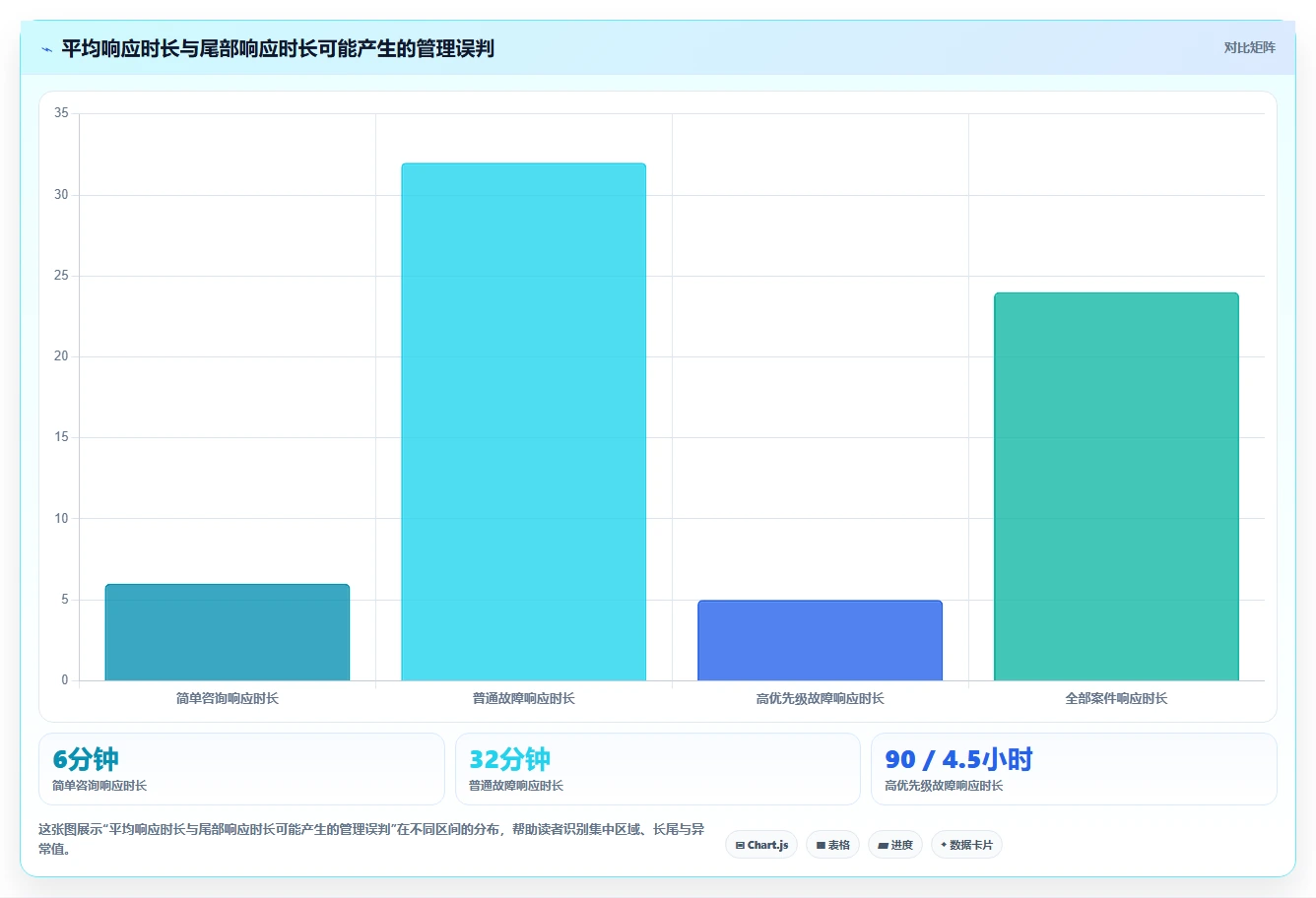The image size is (1316, 898).
Task: Click the 普通故障响应时长 cyan bar
Action: coord(523,421)
